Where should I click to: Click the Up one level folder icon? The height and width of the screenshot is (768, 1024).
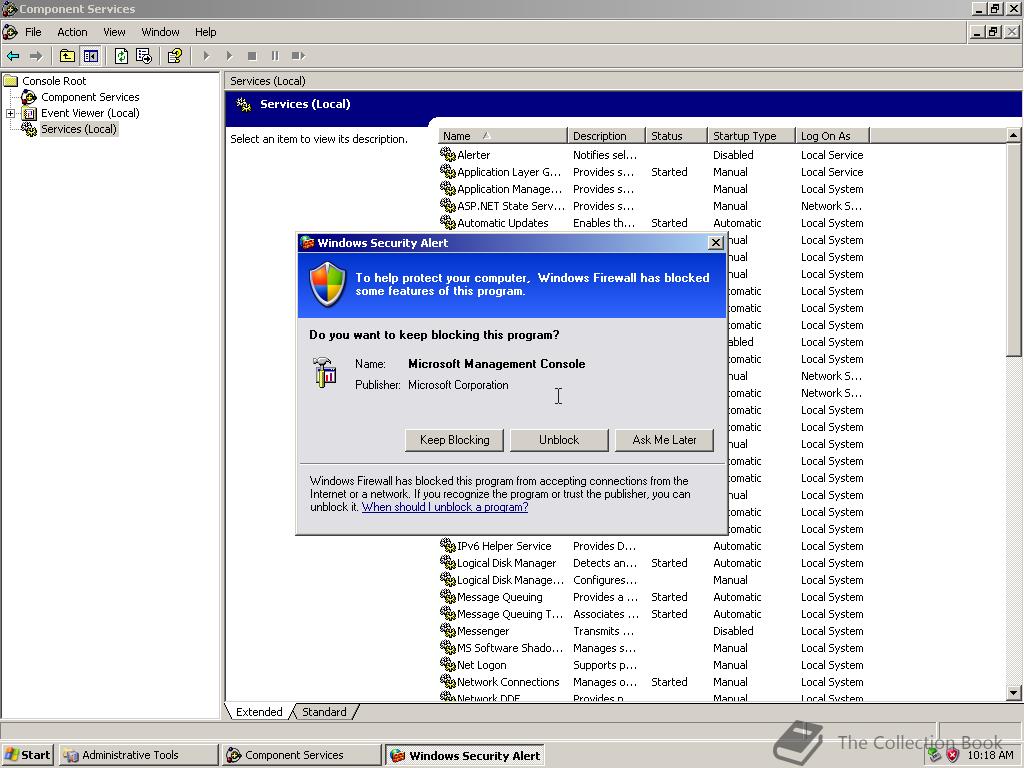67,56
